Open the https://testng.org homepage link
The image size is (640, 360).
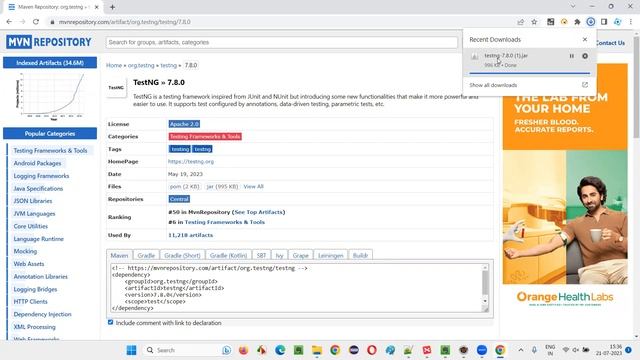[191, 162]
